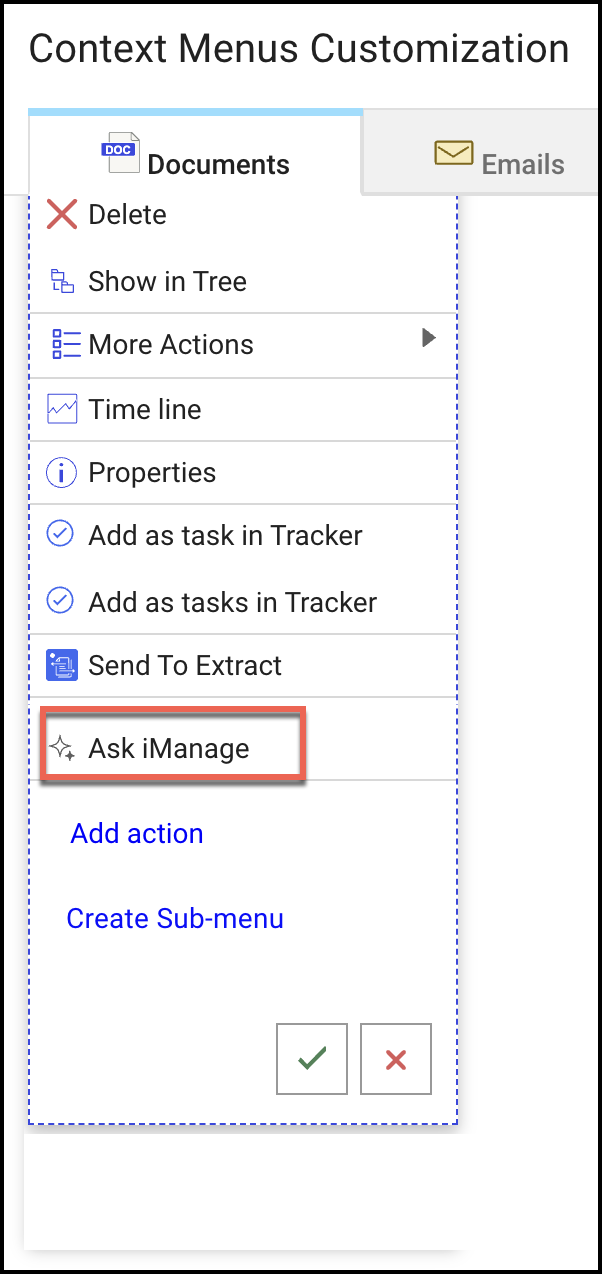Image resolution: width=602 pixels, height=1274 pixels.
Task: Click the Send To Extract icon
Action: pyautogui.click(x=62, y=665)
